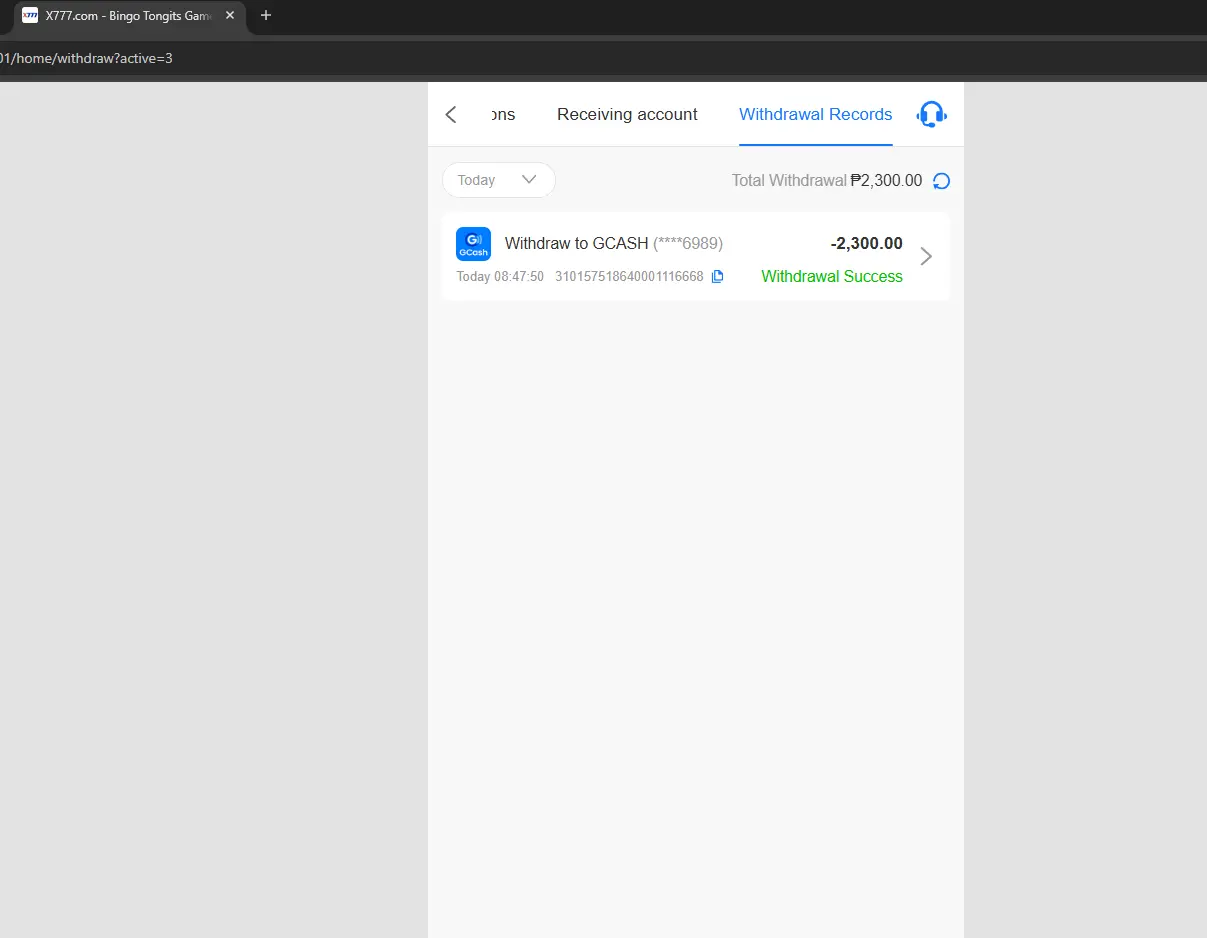Open a new browser tab
1207x938 pixels.
(x=266, y=16)
